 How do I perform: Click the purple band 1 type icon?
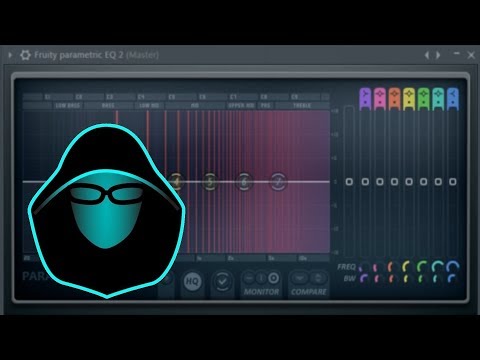(x=365, y=99)
